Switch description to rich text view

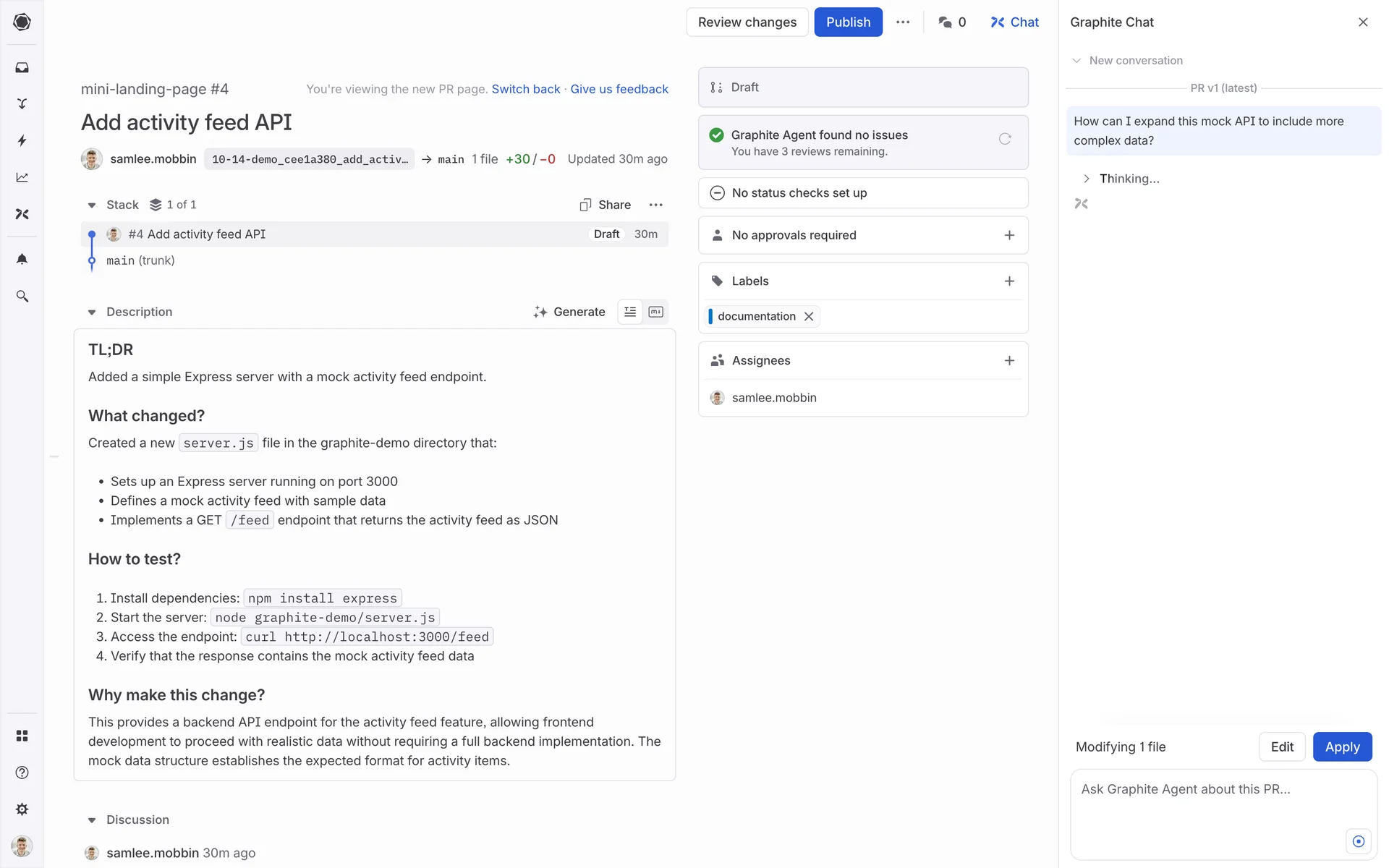[x=630, y=312]
